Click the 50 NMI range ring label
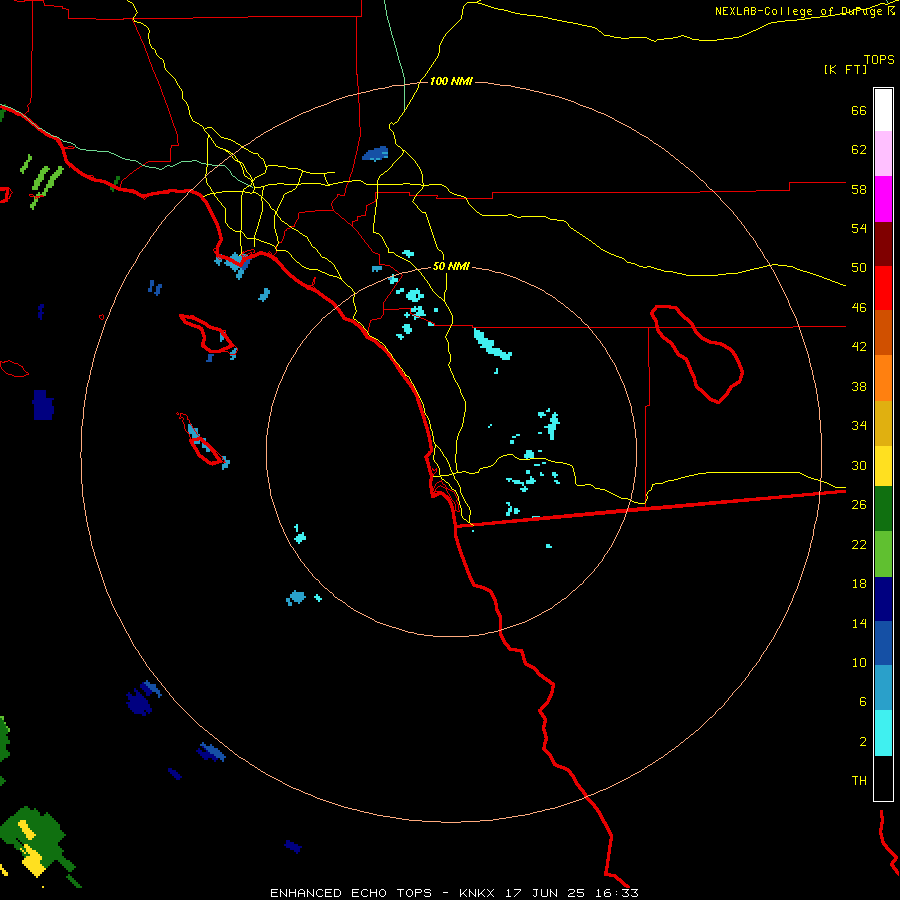The image size is (900, 900). pos(451,266)
